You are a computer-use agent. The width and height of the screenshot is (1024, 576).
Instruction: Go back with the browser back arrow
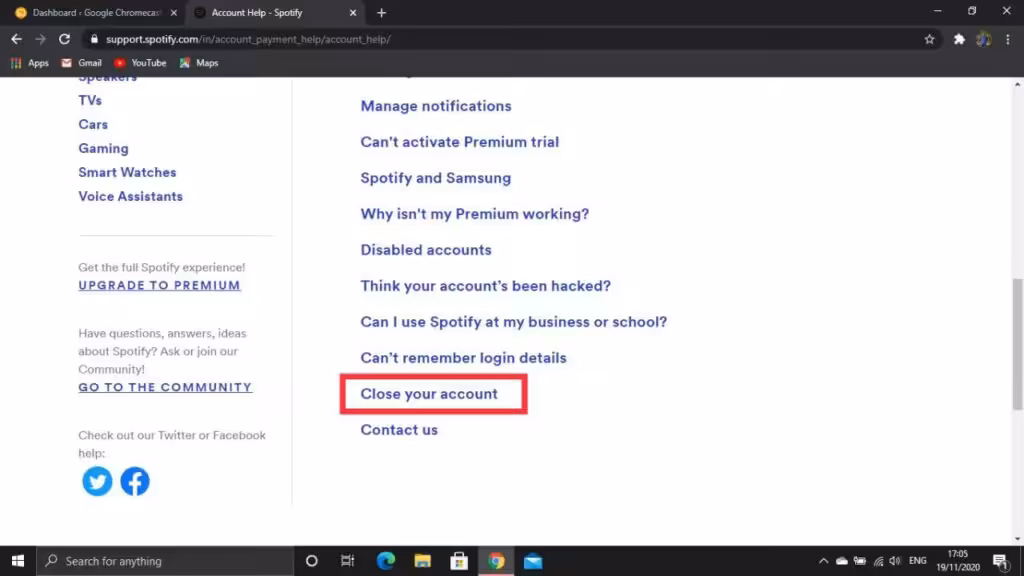16,39
